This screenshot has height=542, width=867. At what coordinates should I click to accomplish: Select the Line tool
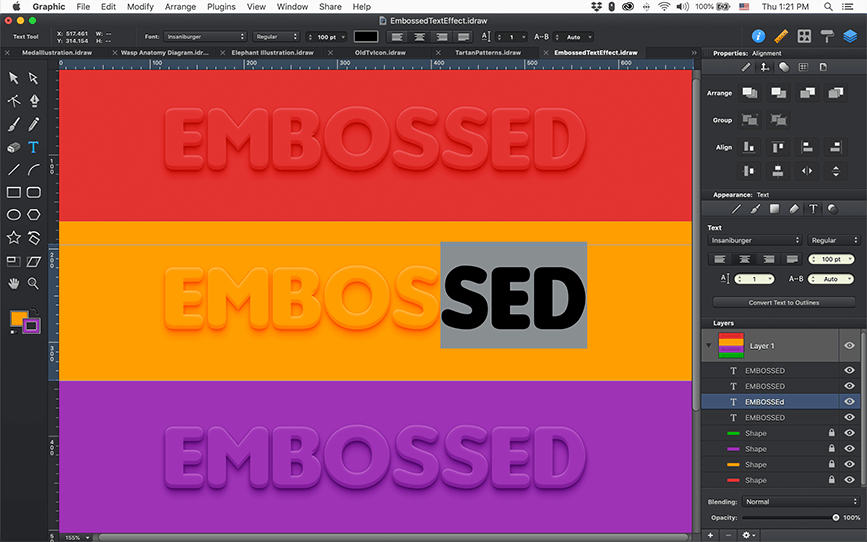[x=14, y=170]
